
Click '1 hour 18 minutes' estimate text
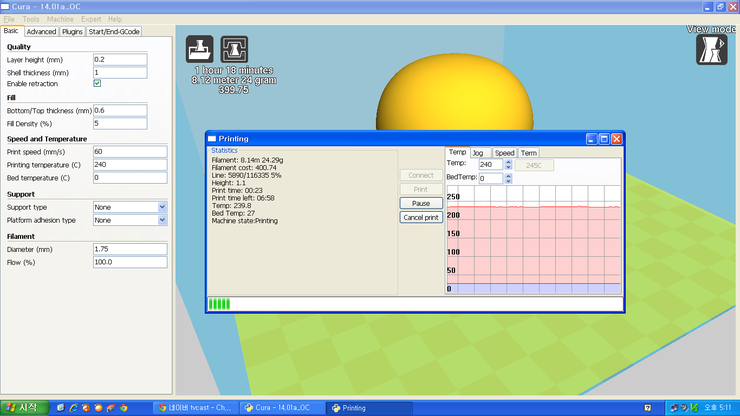coord(234,70)
